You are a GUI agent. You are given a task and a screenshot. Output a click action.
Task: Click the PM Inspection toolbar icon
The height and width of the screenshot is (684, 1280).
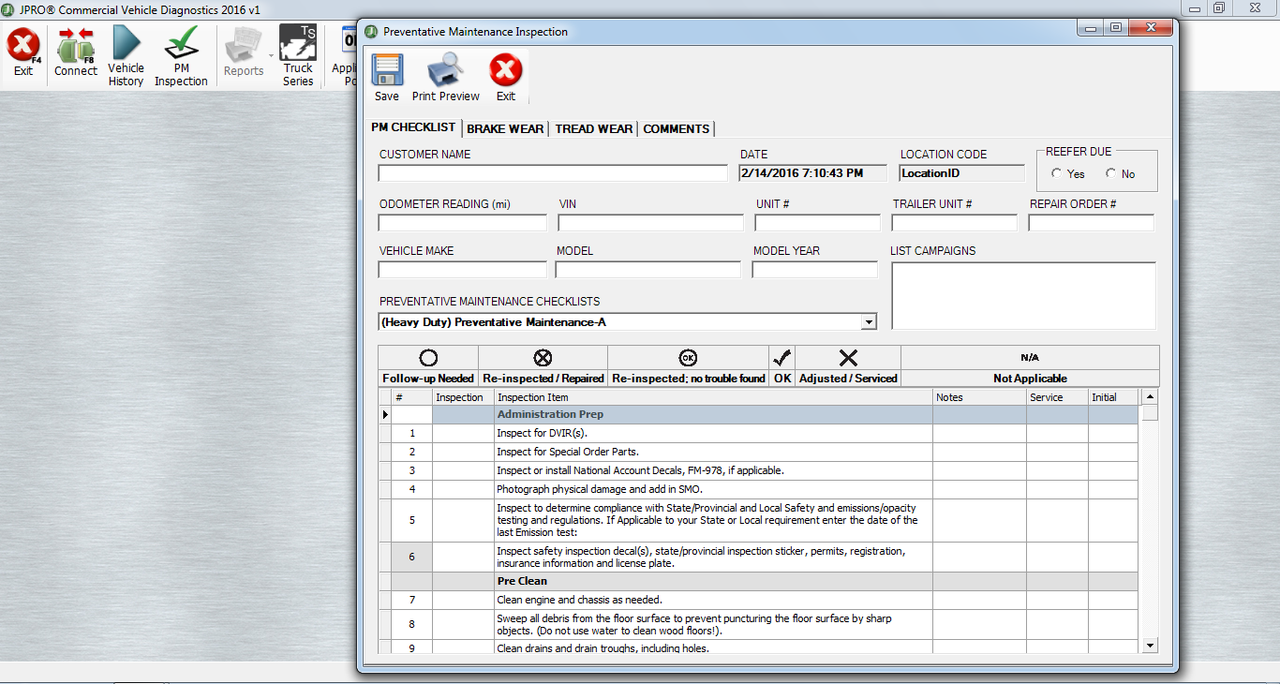pos(181,56)
